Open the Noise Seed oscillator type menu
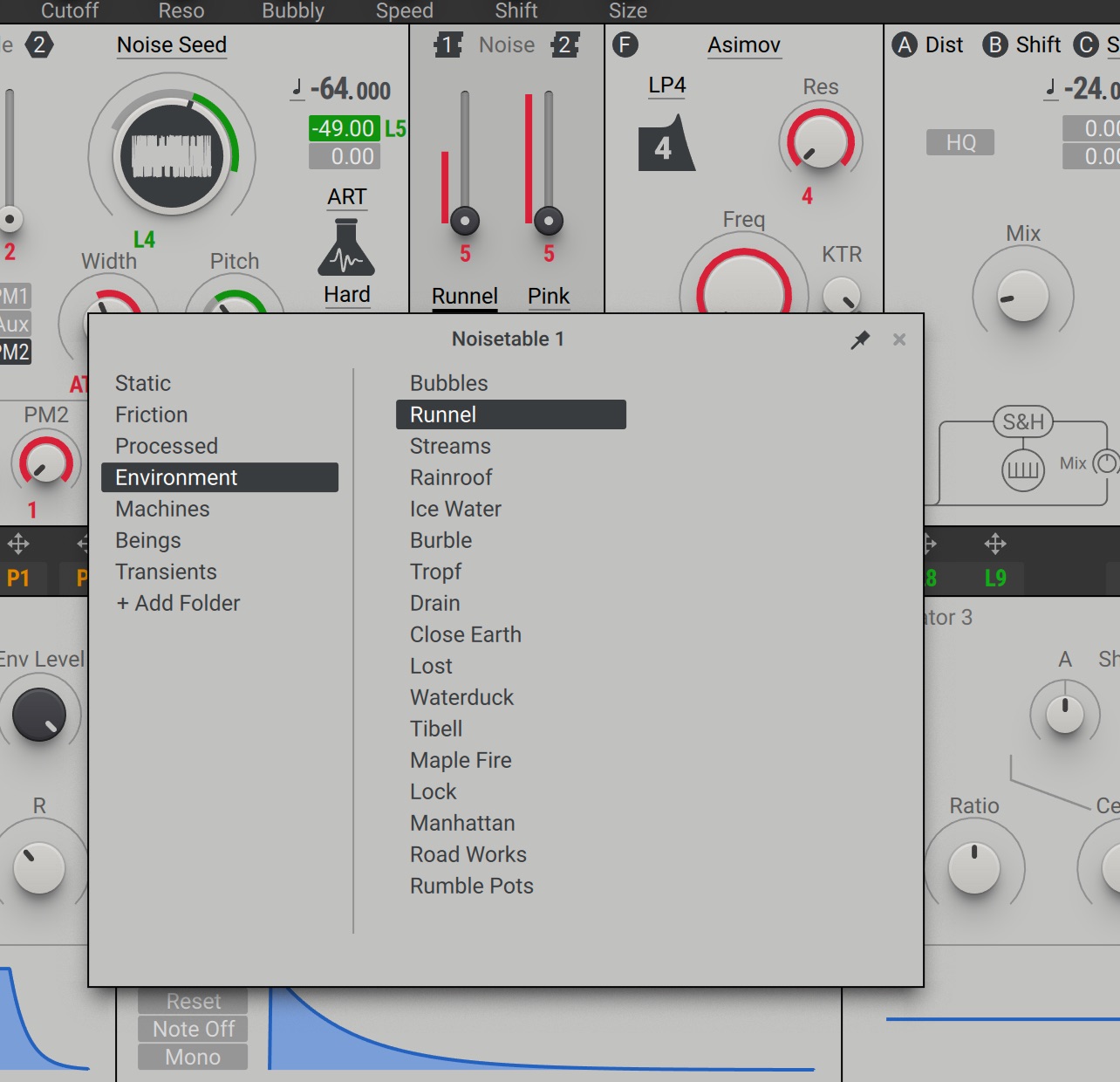This screenshot has height=1082, width=1120. [x=172, y=45]
